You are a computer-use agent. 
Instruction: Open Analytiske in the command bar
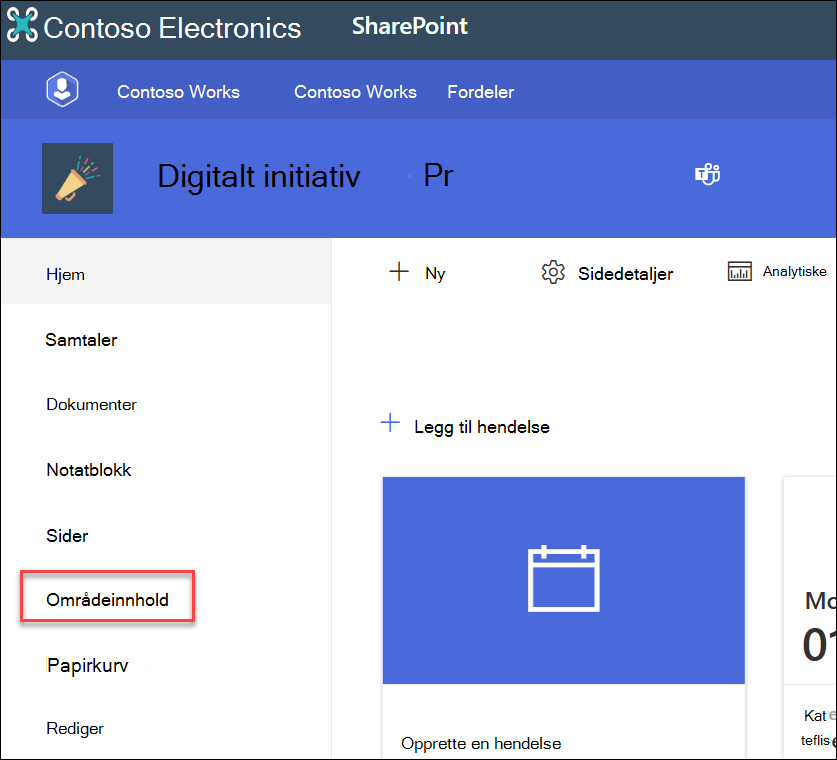pyautogui.click(x=794, y=271)
